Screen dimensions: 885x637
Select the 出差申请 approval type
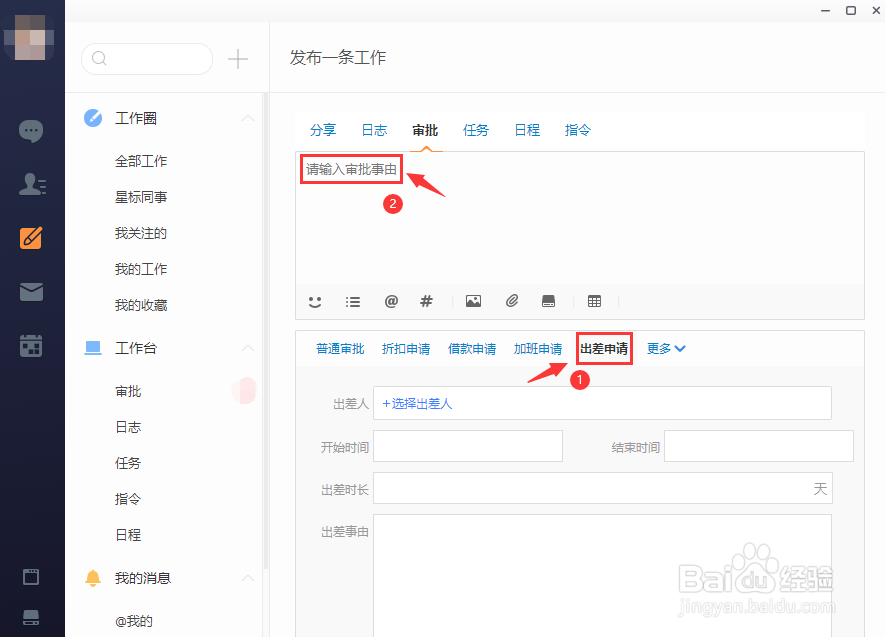(604, 348)
